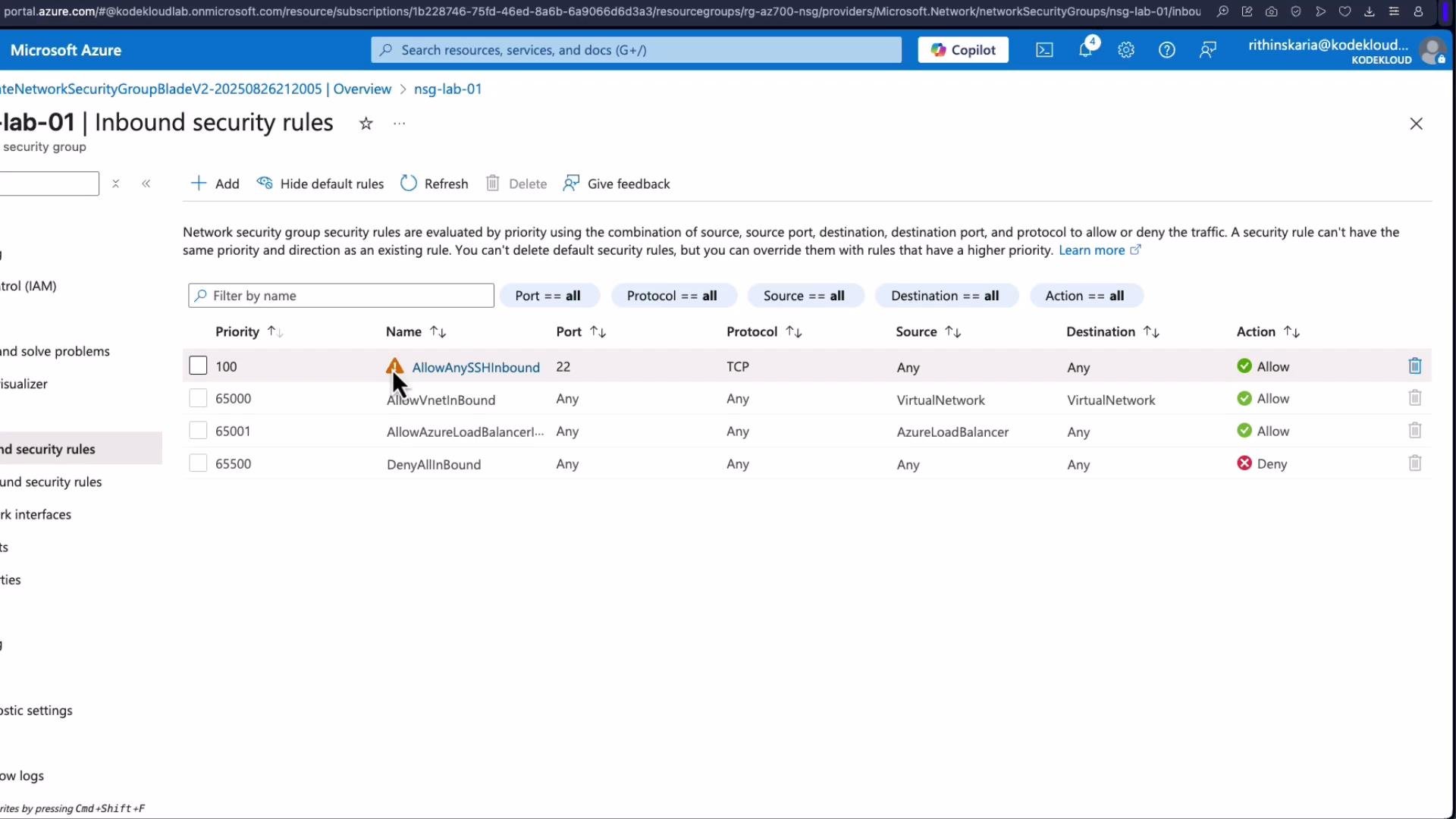The height and width of the screenshot is (819, 1456).
Task: Open Azure Cloud Shell icon
Action: [1044, 50]
